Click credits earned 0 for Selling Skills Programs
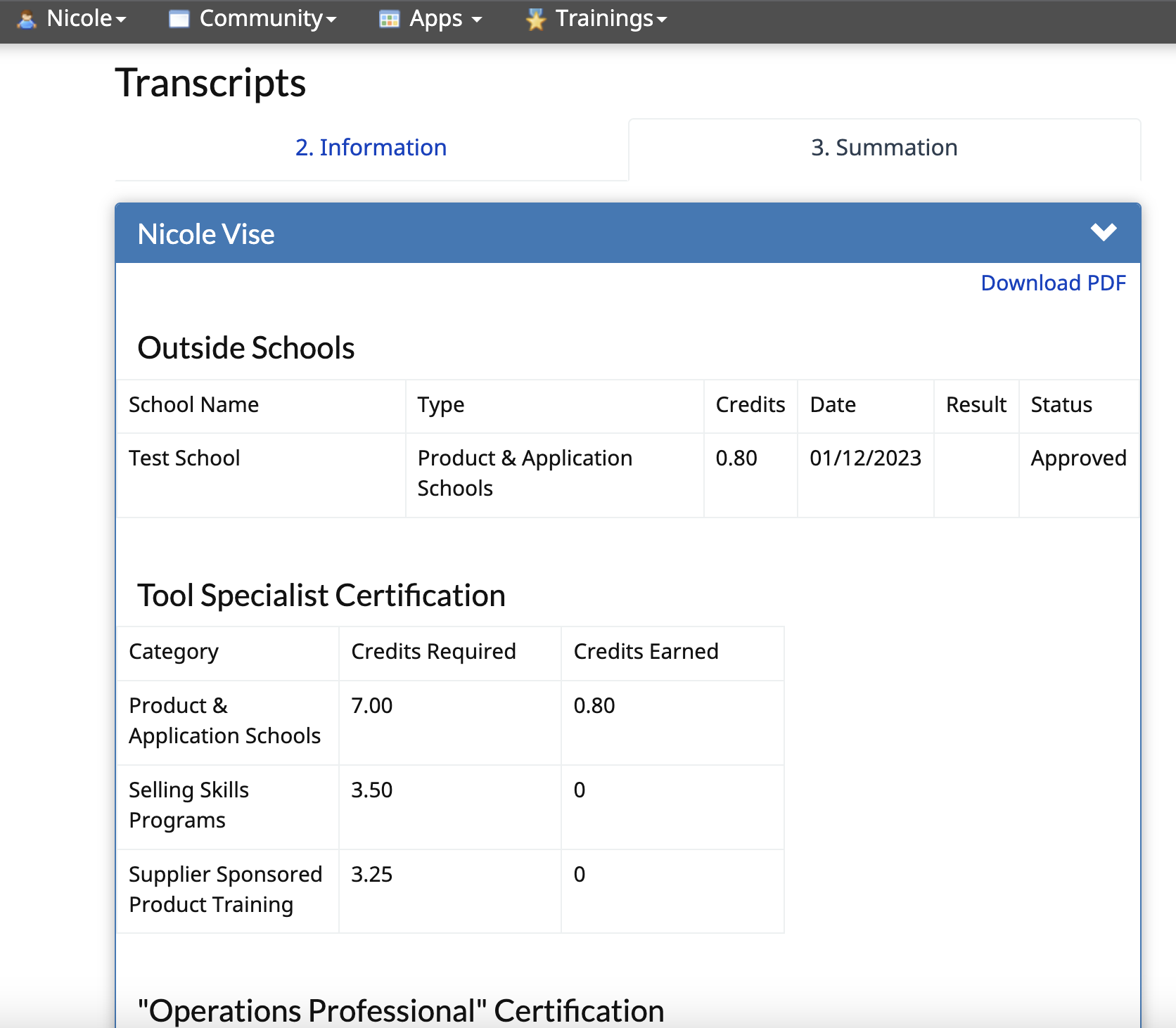Image resolution: width=1176 pixels, height=1028 pixels. pos(580,790)
